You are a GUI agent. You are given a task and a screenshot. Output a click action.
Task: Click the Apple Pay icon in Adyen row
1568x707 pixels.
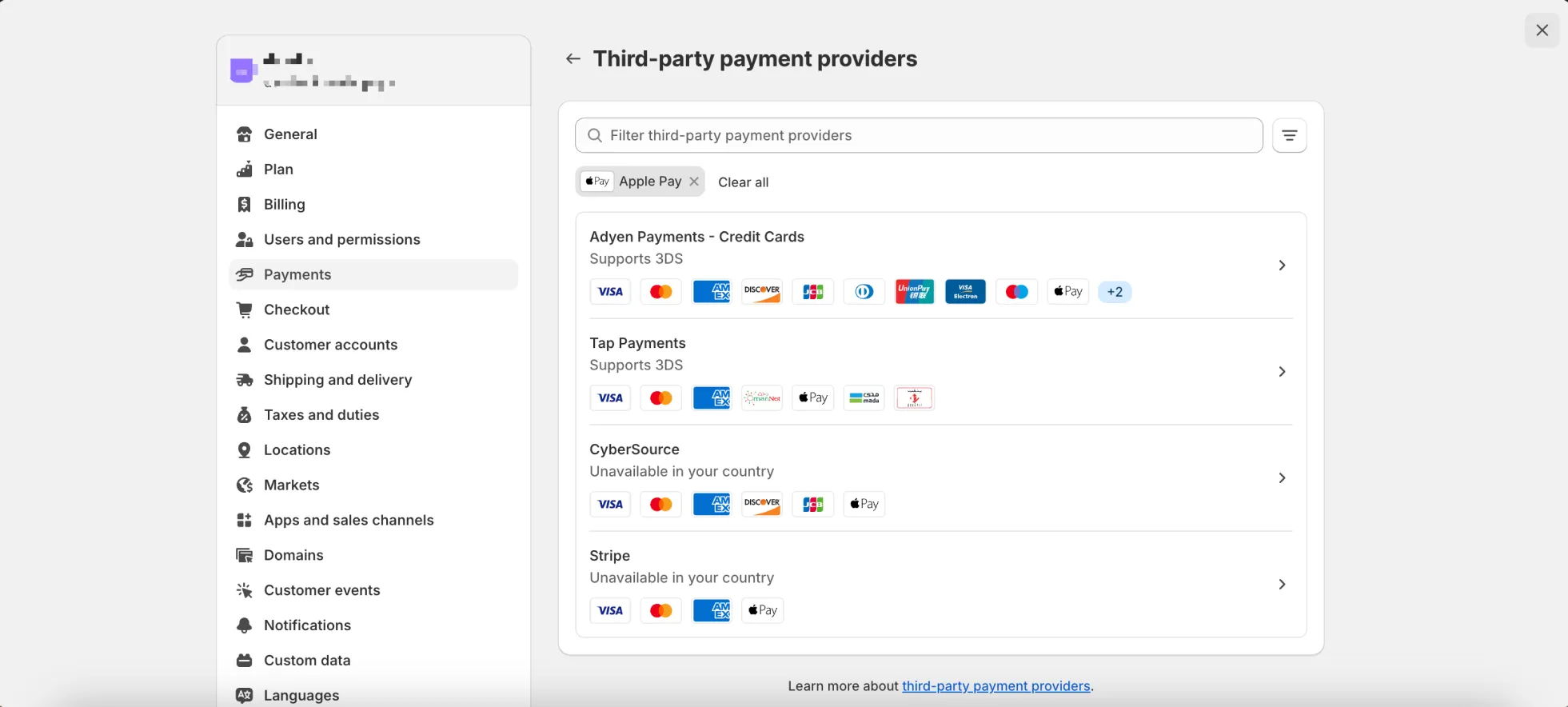click(x=1067, y=292)
